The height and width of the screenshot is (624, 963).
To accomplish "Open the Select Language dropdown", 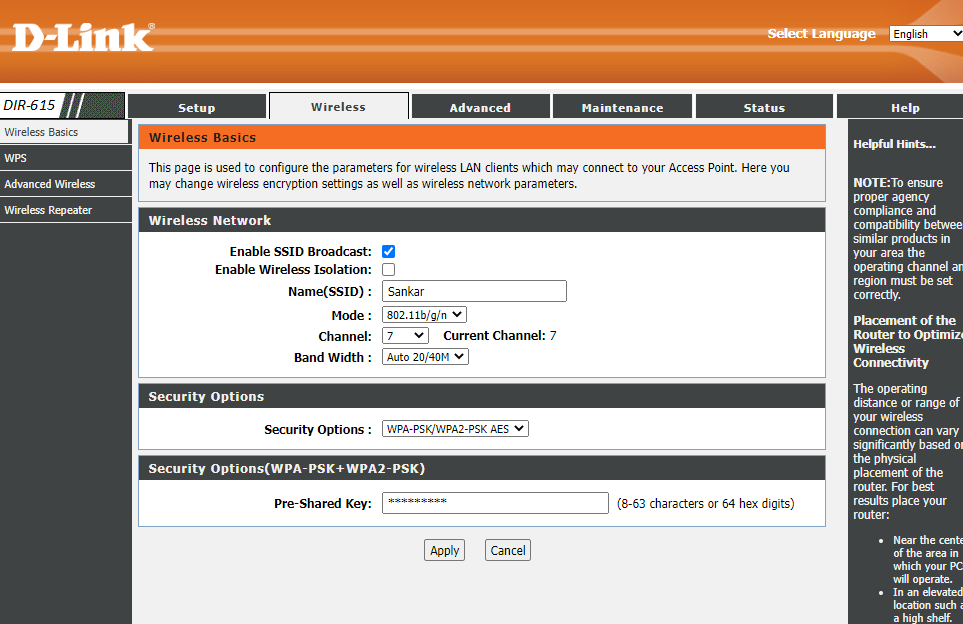I will (x=925, y=34).
